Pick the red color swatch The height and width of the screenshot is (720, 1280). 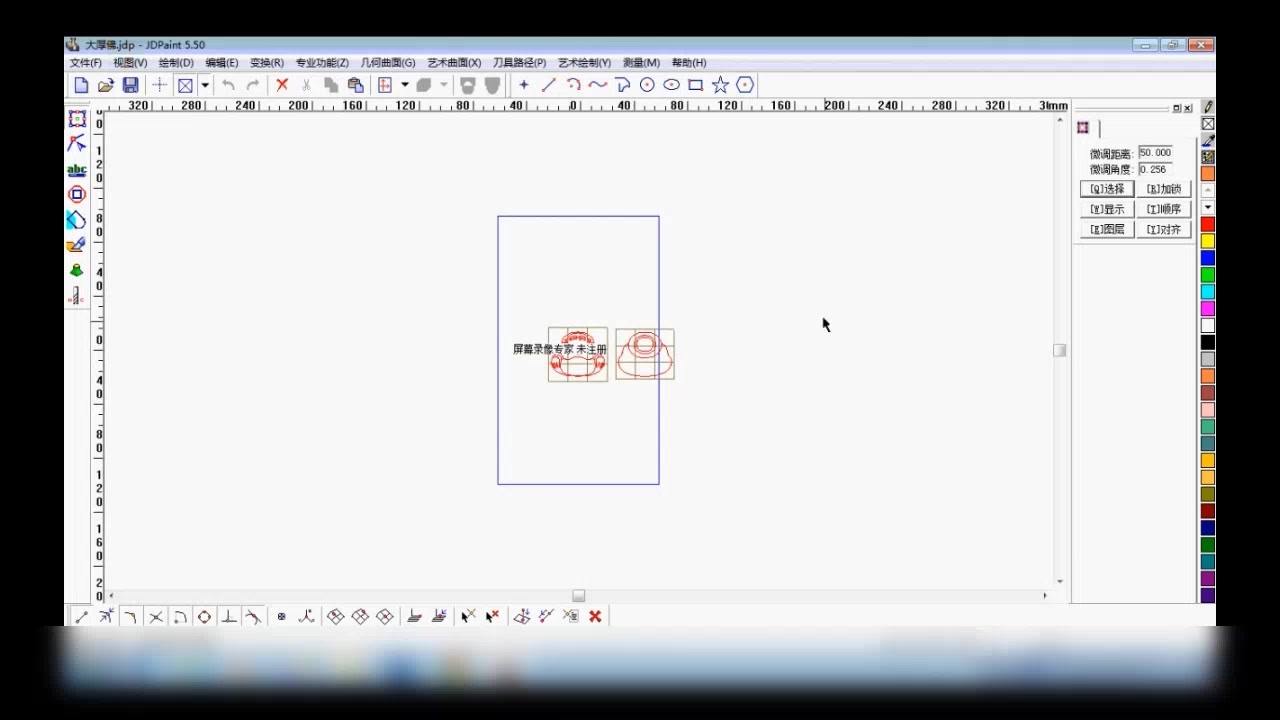click(1208, 224)
